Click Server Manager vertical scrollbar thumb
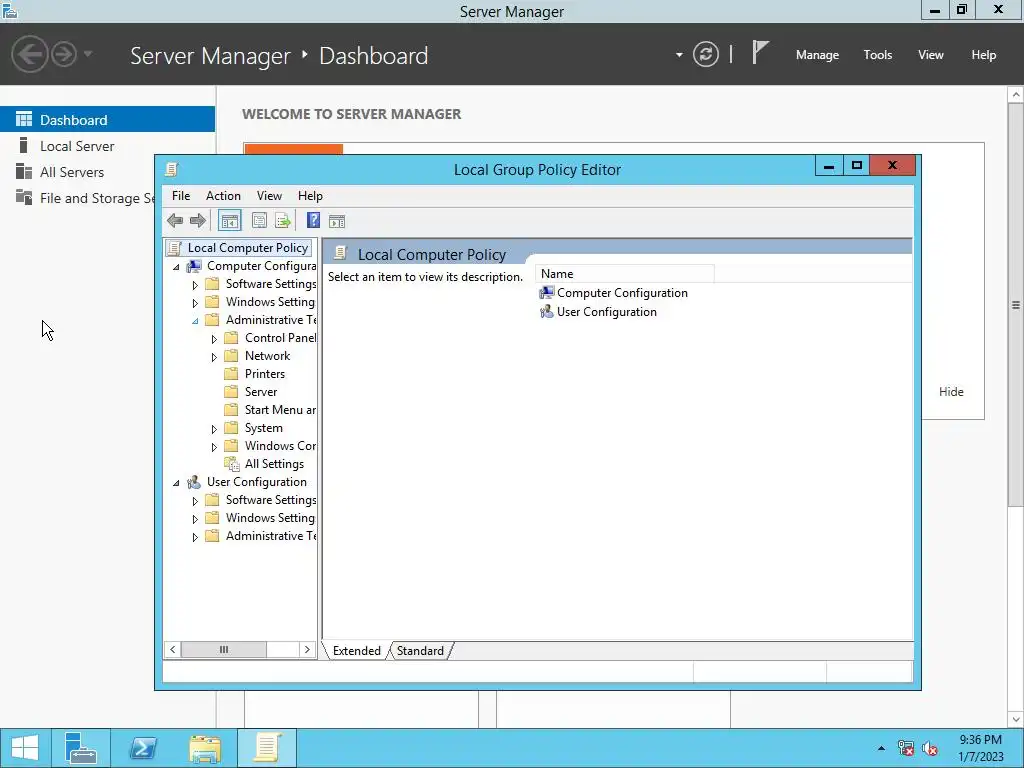Screen dimensions: 1024x768 (1016, 304)
